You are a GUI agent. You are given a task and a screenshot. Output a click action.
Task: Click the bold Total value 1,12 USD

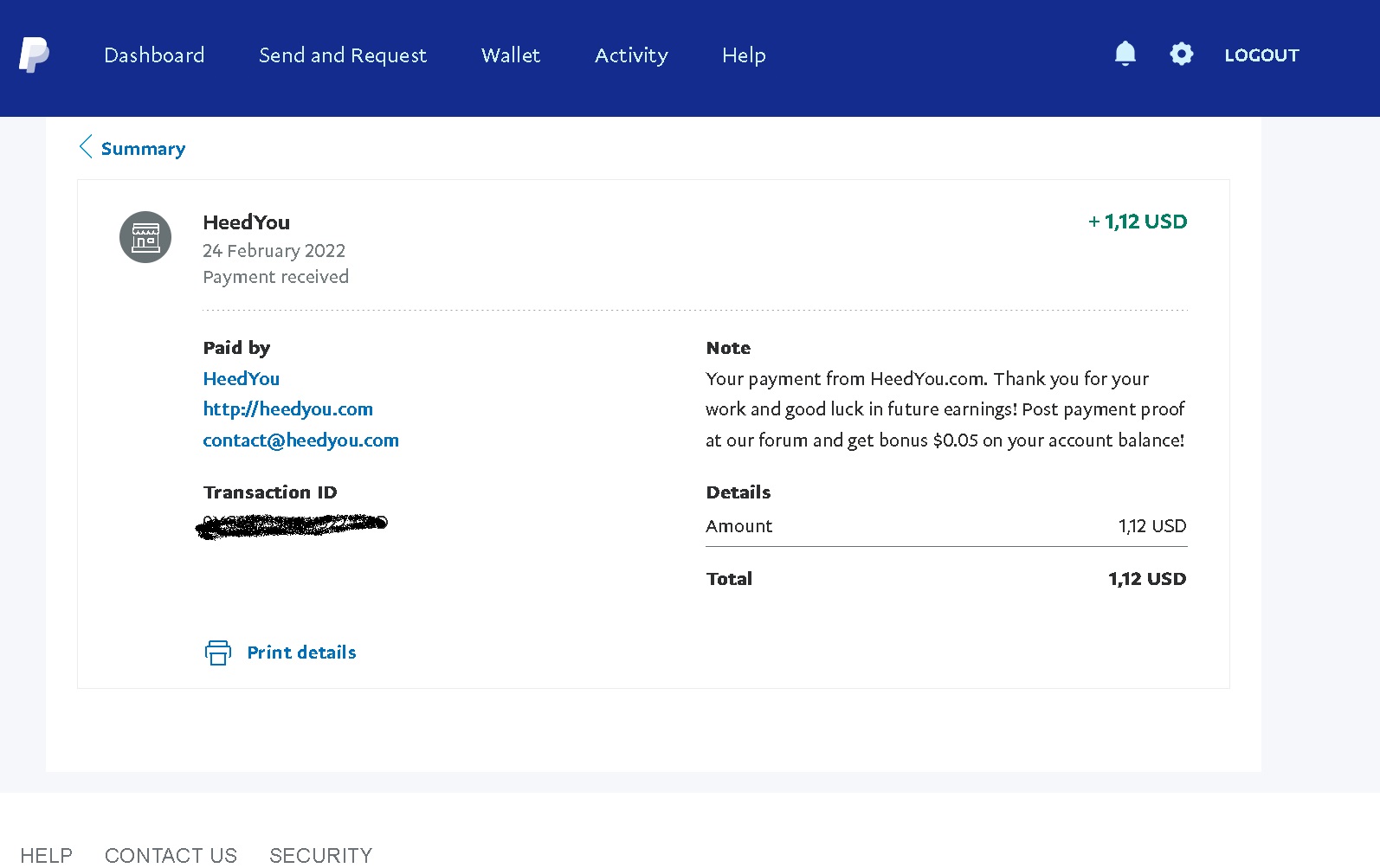[1147, 579]
